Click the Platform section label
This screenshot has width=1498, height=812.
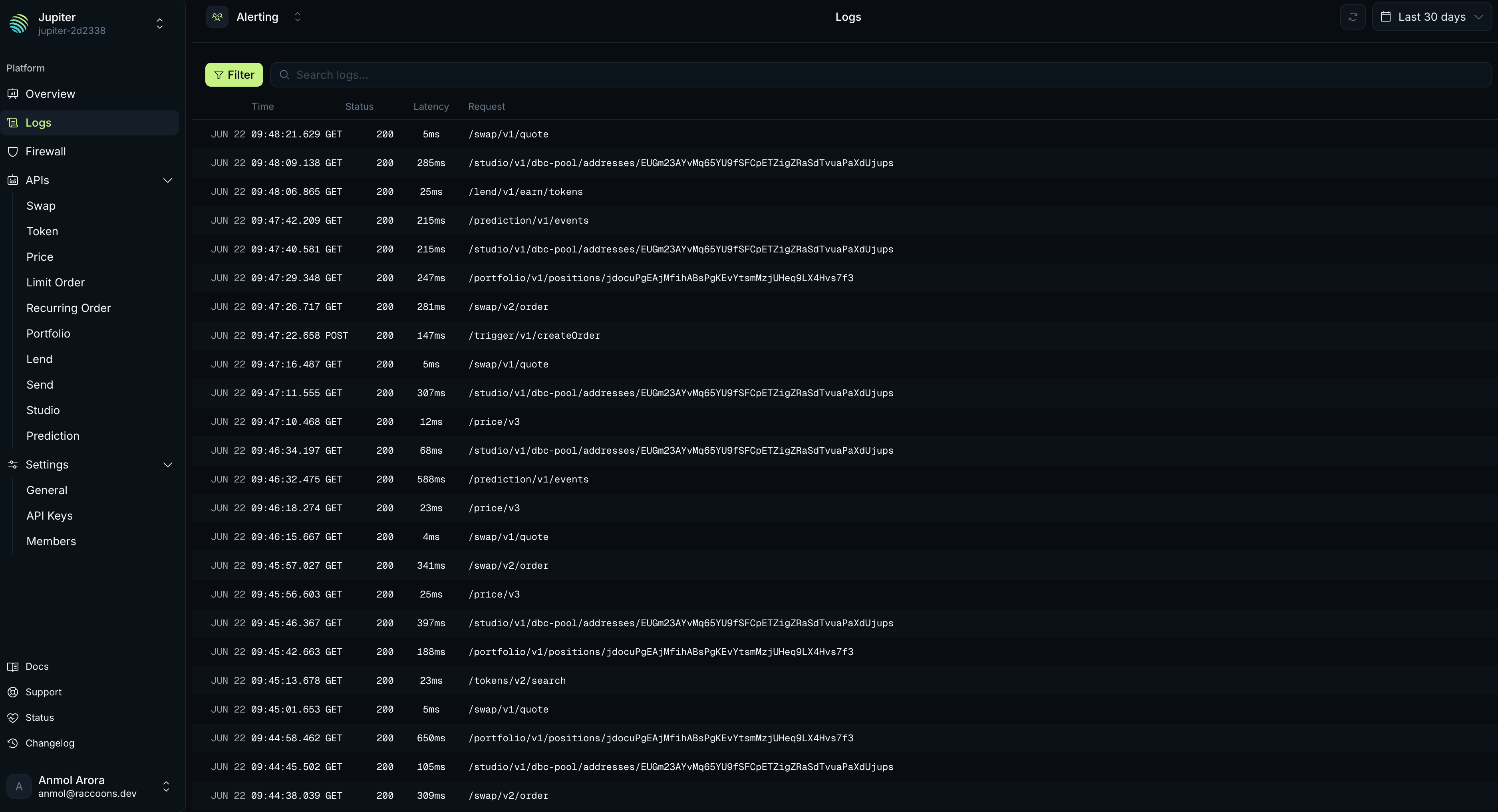click(26, 68)
